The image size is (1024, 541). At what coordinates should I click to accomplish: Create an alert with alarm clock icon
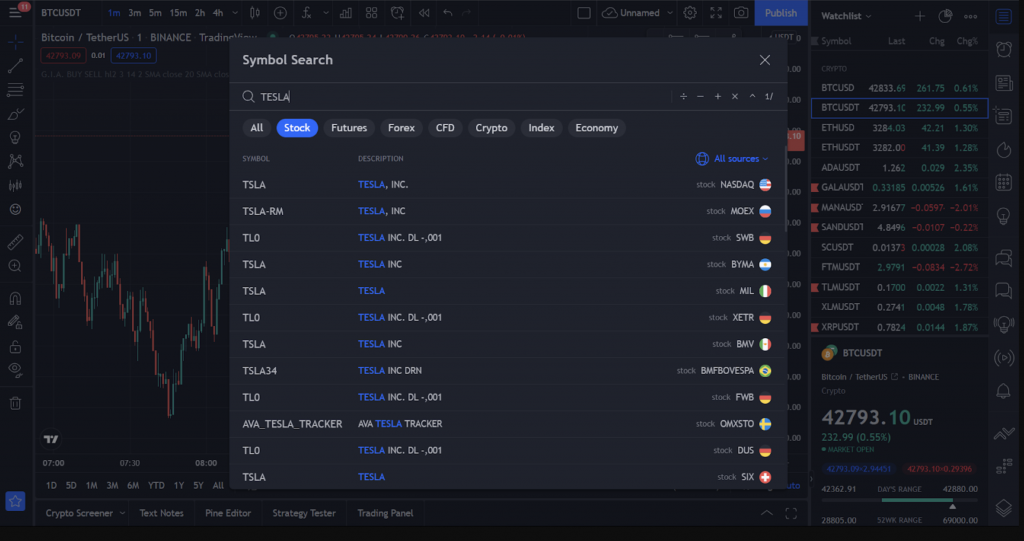tap(397, 12)
